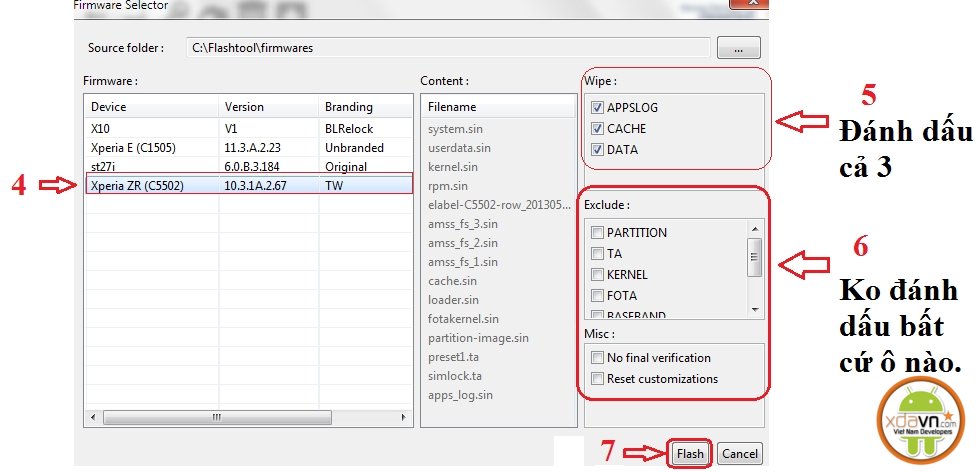Viewport: 976px width, 472px height.
Task: Select preset1.ta in Content list
Action: [453, 357]
